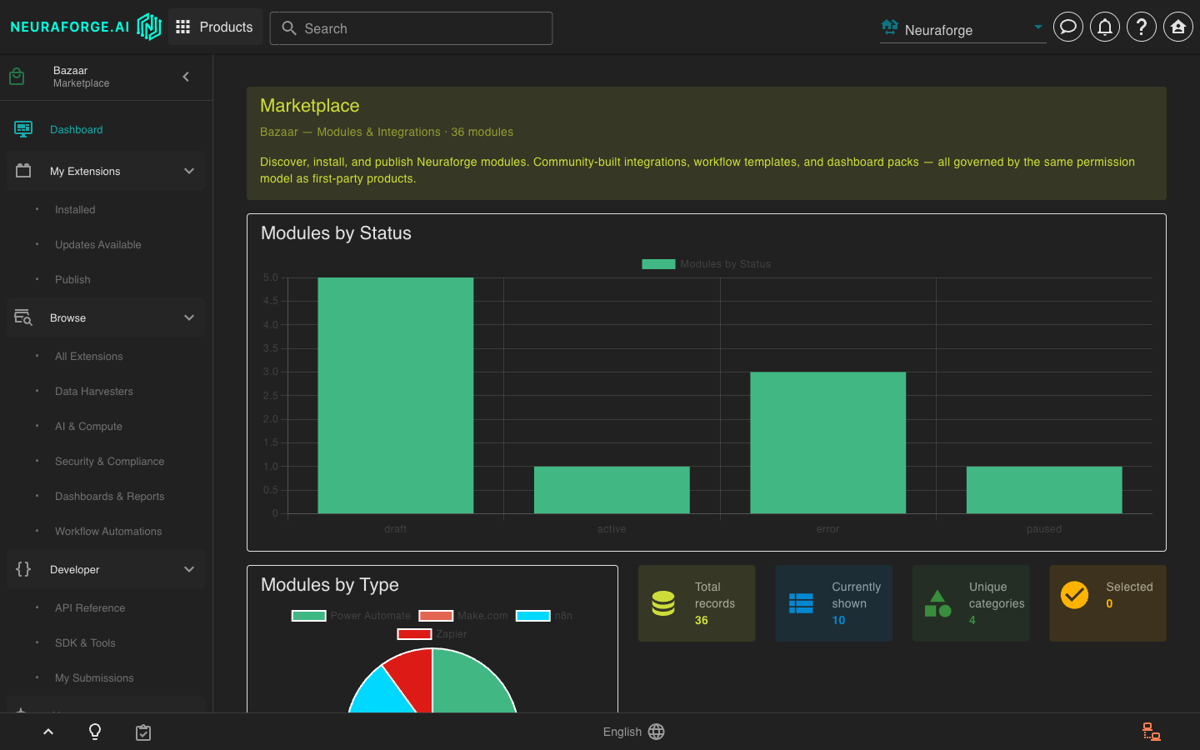Image resolution: width=1200 pixels, height=750 pixels.
Task: Open Security & Compliance category
Action: pos(109,461)
